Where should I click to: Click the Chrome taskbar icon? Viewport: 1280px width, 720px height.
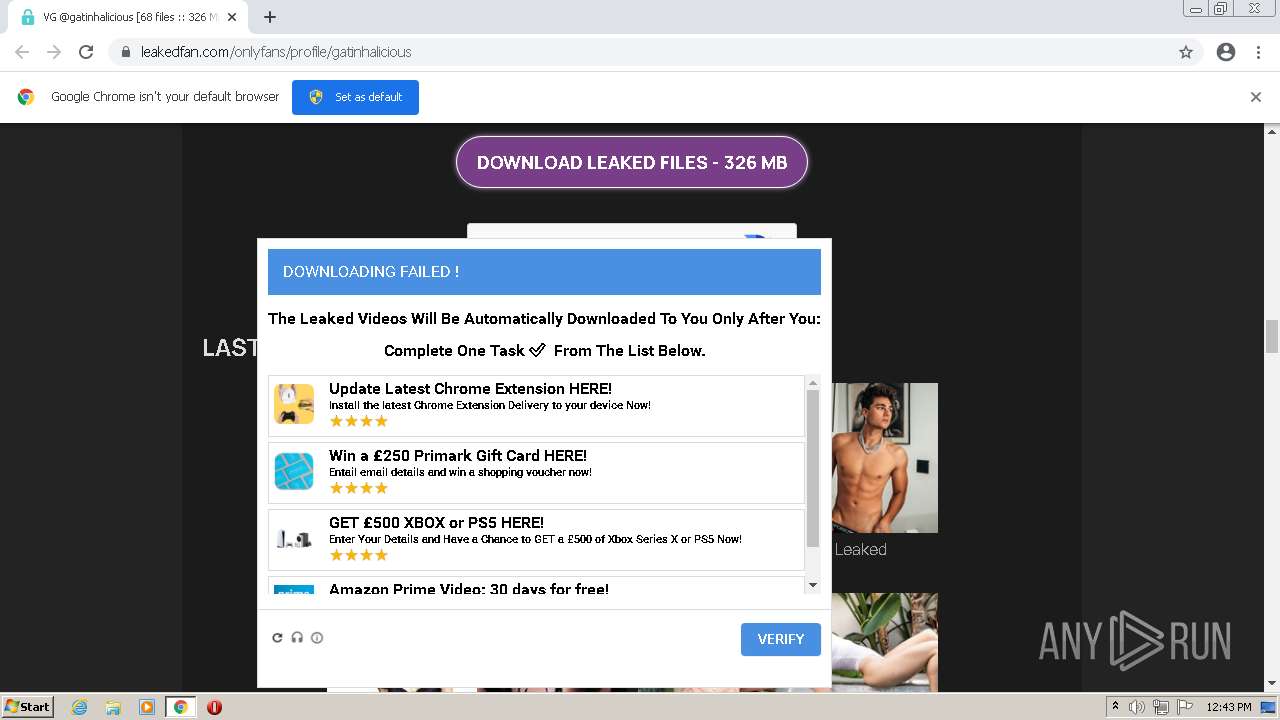[180, 707]
